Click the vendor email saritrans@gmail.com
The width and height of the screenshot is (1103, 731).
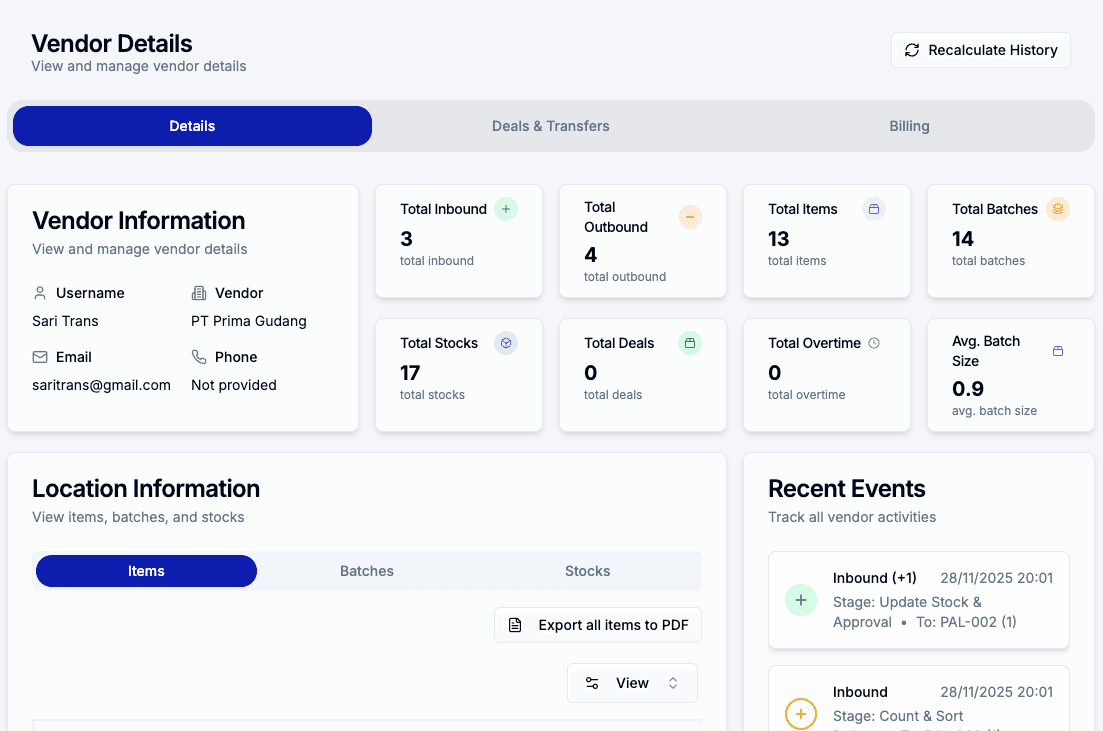(101, 384)
